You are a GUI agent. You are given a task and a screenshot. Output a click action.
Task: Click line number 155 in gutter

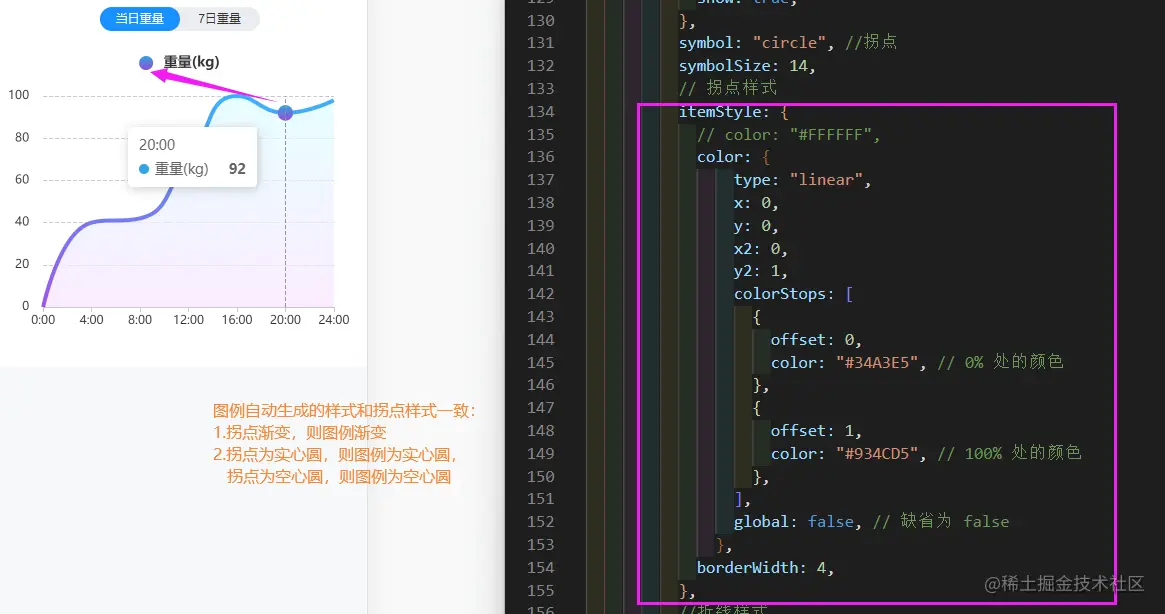(x=540, y=591)
